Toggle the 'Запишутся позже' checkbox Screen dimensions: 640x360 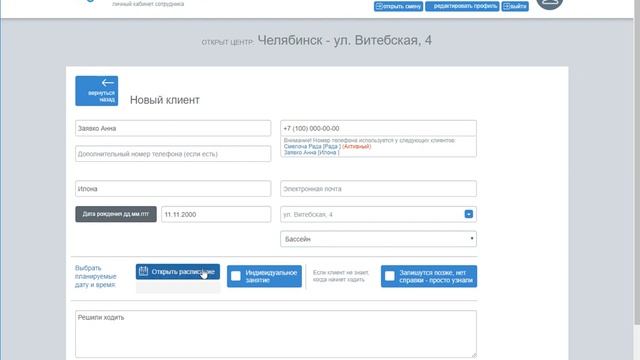coord(390,276)
